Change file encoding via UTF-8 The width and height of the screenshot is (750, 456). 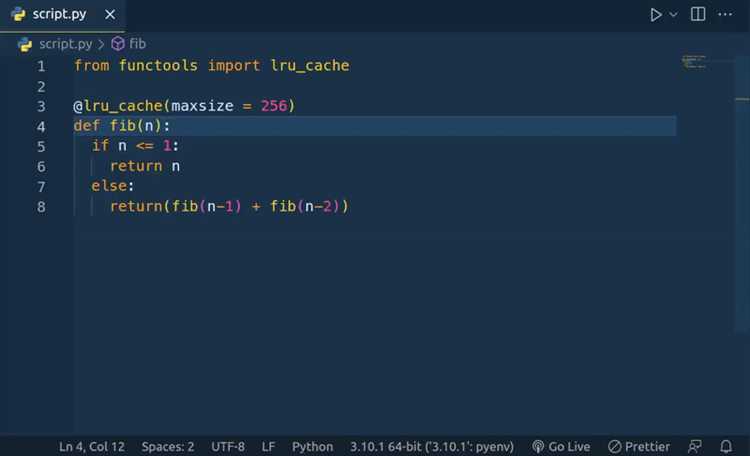[x=228, y=446]
